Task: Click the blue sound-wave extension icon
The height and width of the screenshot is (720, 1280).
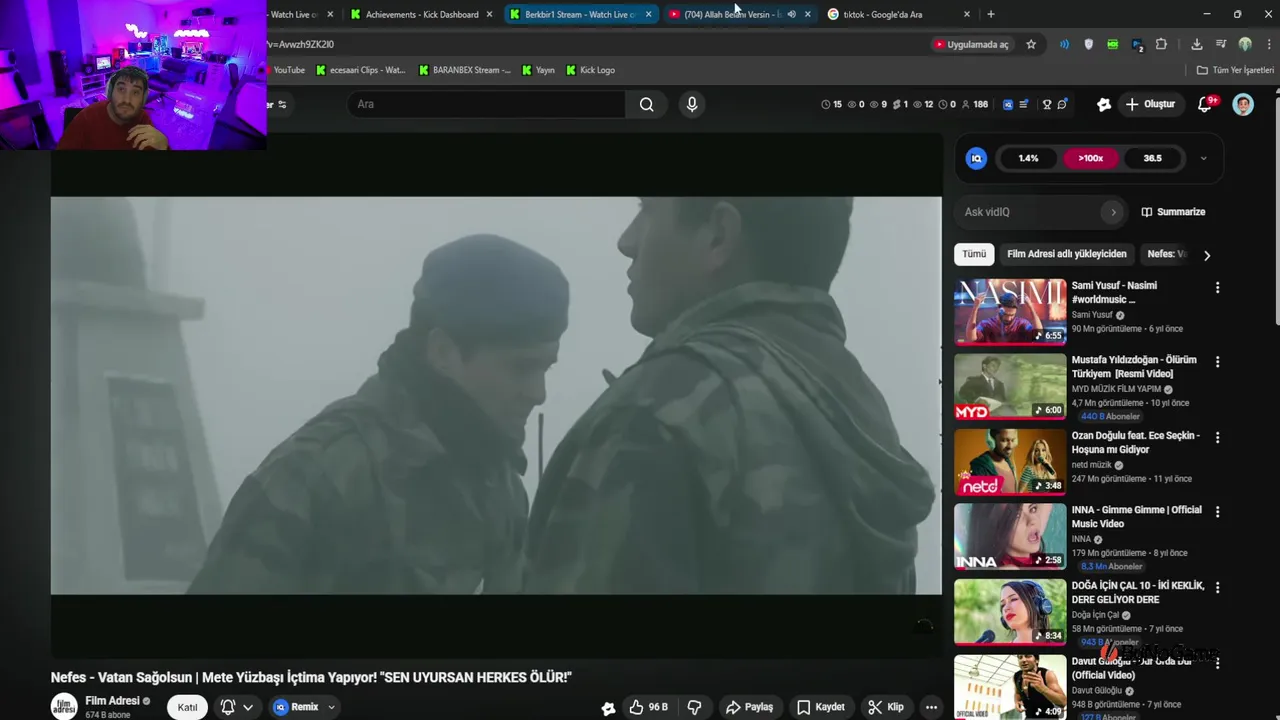Action: 1064,44
